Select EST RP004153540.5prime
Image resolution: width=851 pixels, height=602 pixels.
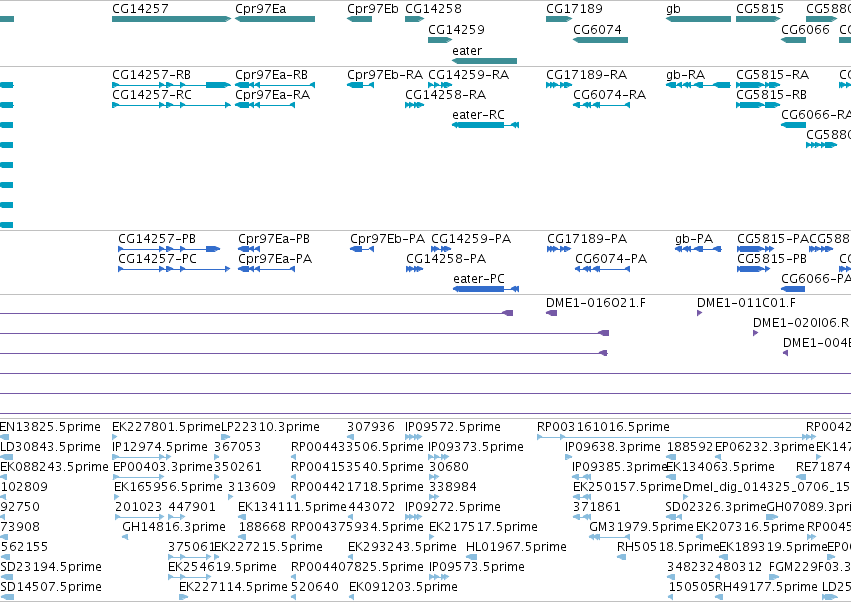tap(294, 477)
